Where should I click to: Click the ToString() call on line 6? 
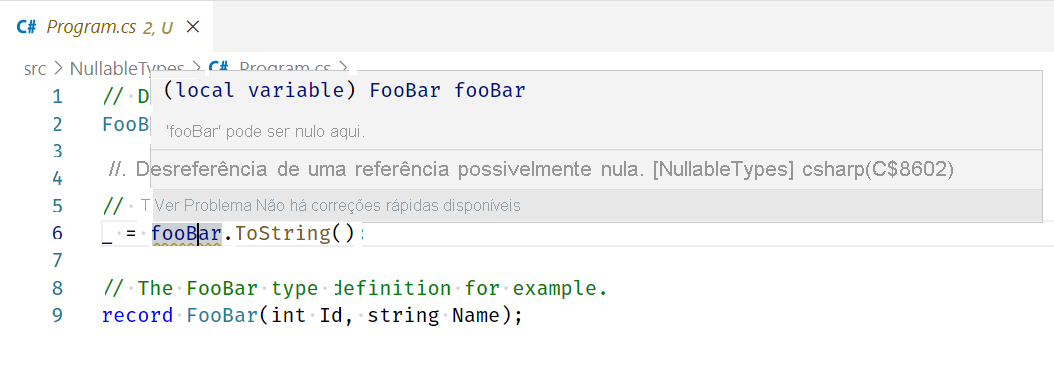click(x=295, y=233)
